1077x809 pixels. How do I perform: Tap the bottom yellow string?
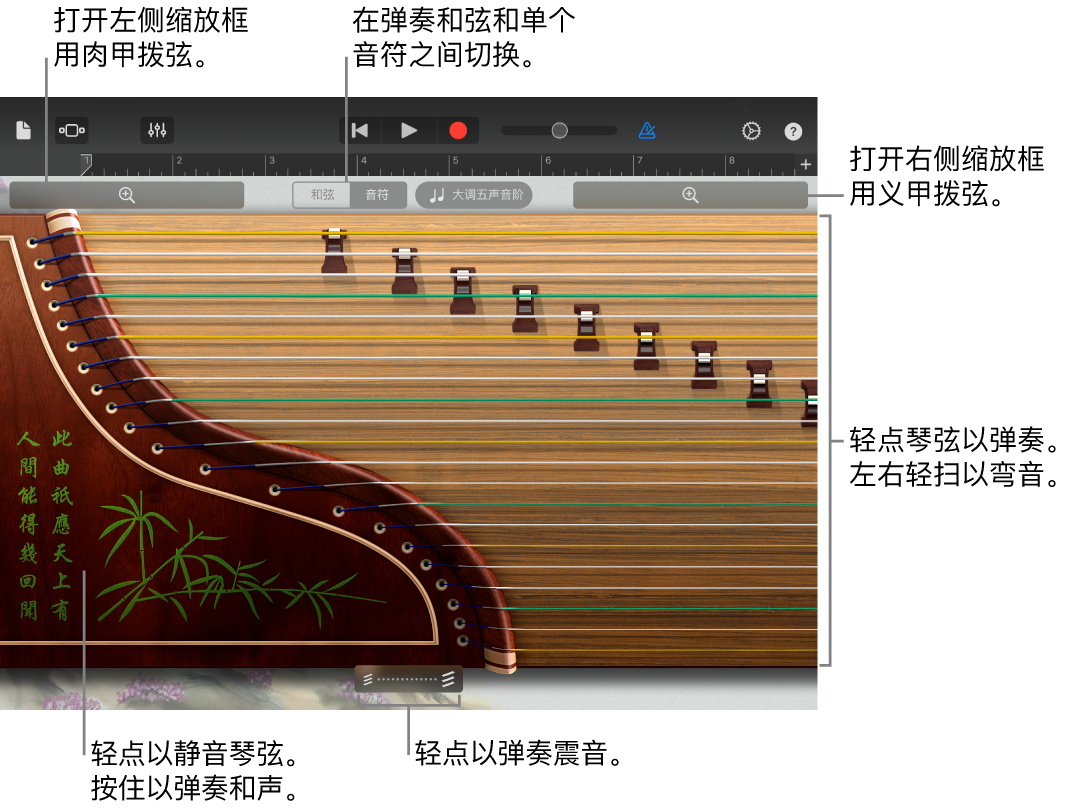coord(666,650)
